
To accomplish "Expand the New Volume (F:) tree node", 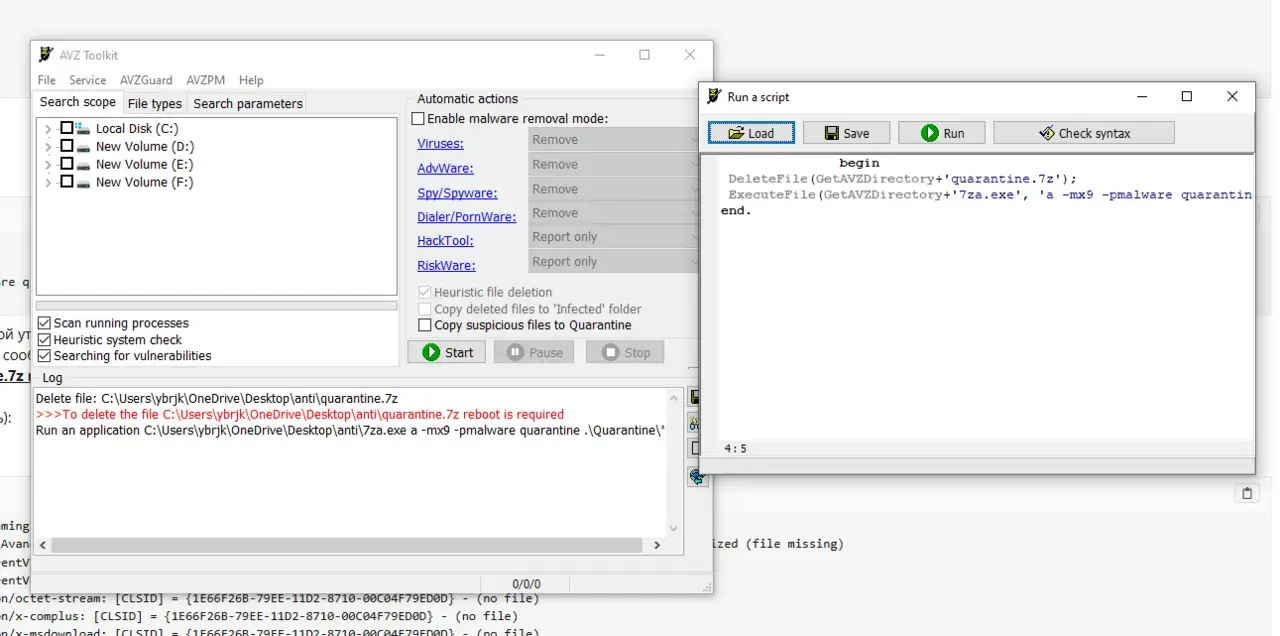I will (47, 182).
